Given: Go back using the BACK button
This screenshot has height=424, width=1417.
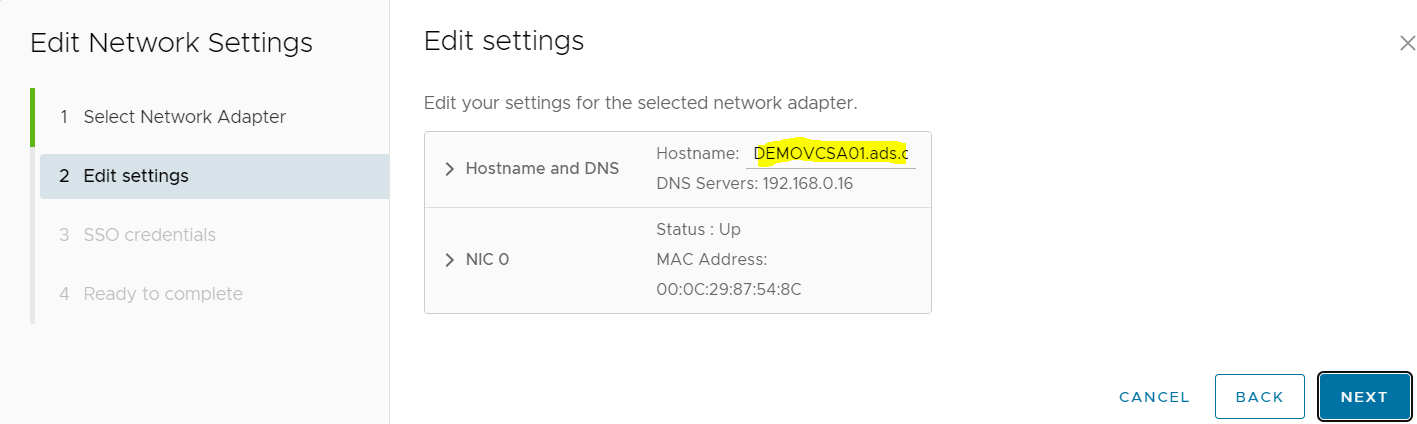Looking at the screenshot, I should click(1259, 397).
